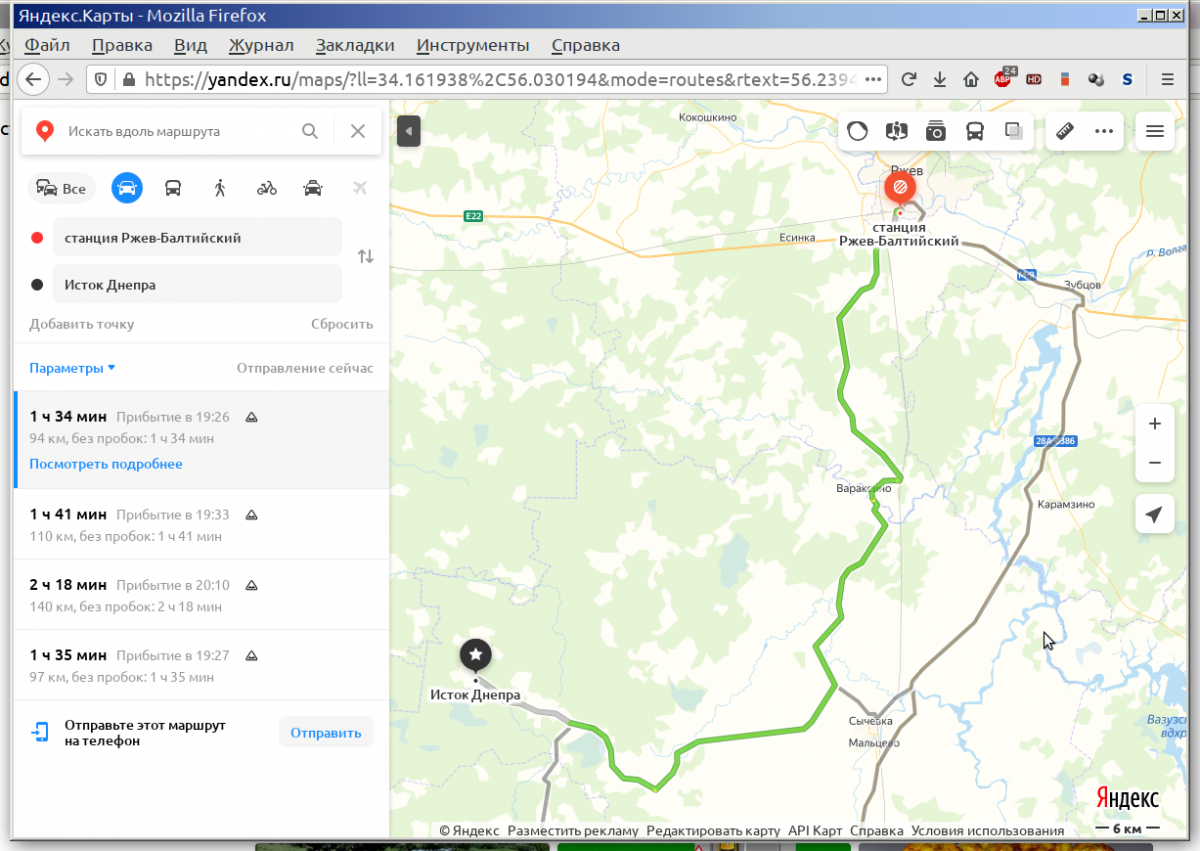
Task: Open page actions ellipsis in URL bar
Action: [x=873, y=79]
